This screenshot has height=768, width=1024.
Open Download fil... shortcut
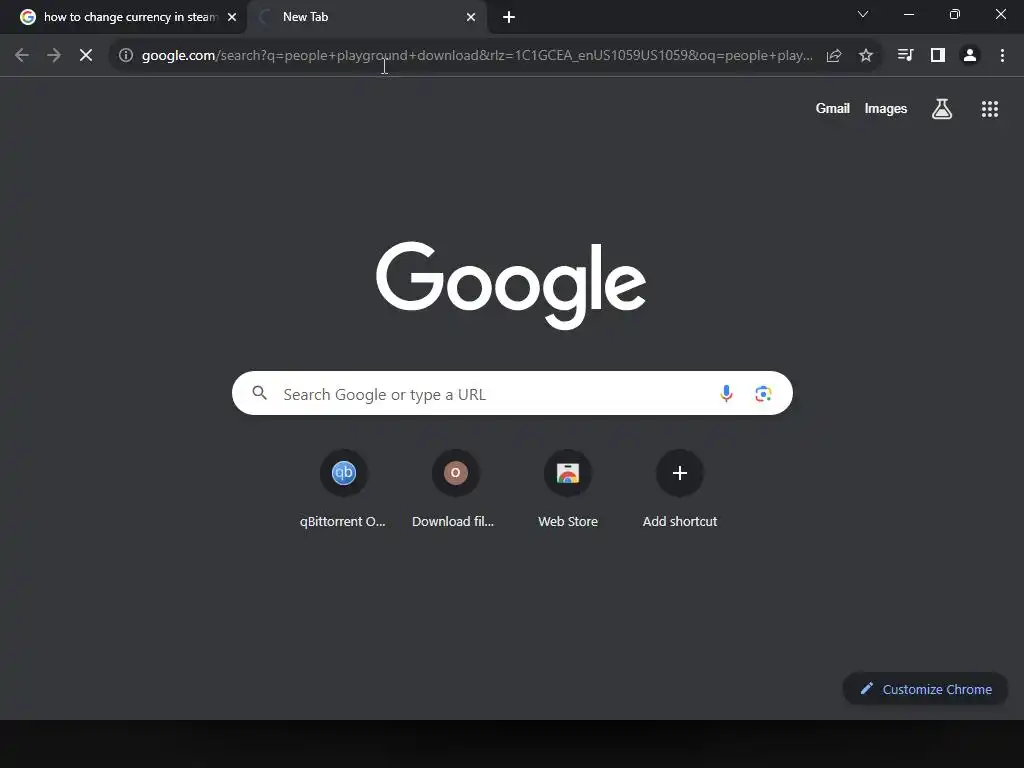pos(455,489)
